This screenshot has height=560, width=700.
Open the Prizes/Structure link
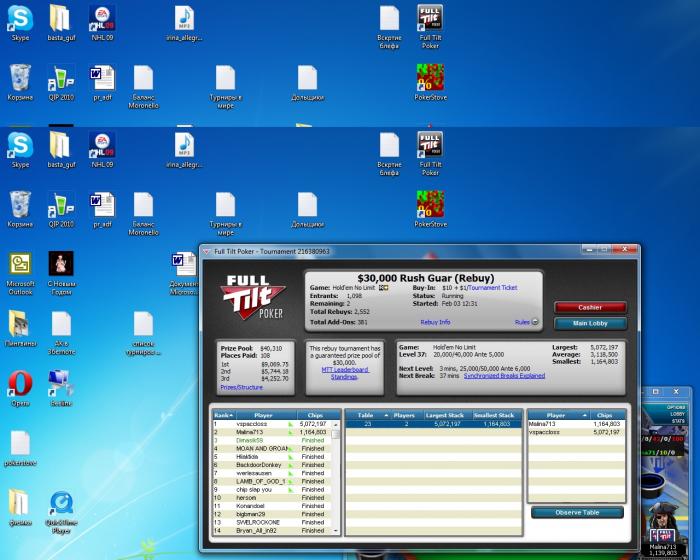coord(242,387)
